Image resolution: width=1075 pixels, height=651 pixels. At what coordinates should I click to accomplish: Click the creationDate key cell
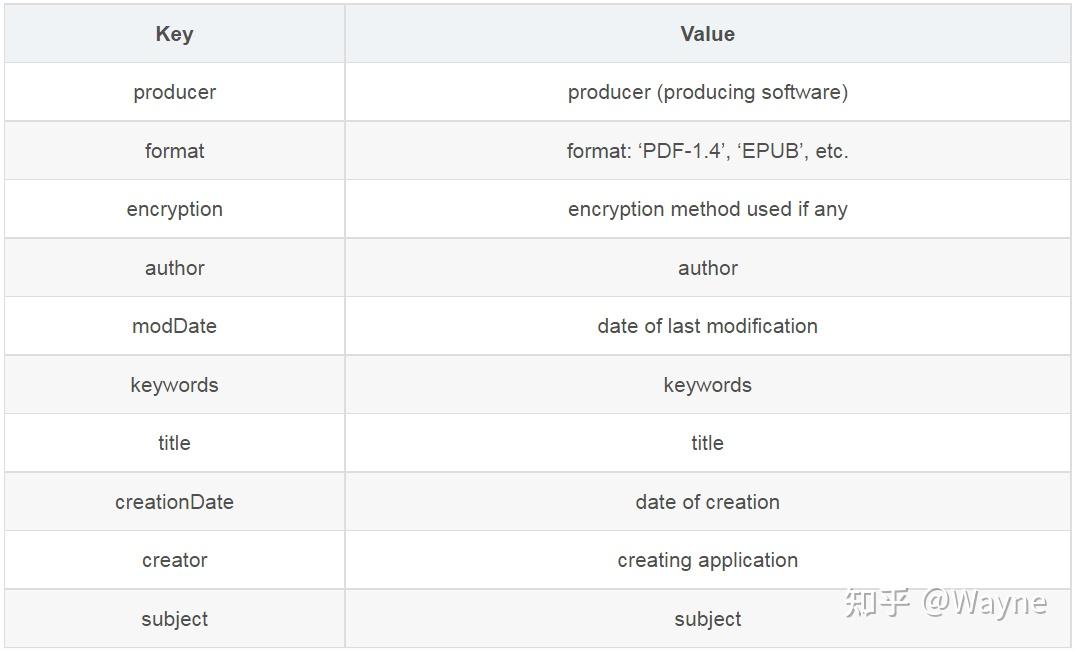tap(174, 502)
